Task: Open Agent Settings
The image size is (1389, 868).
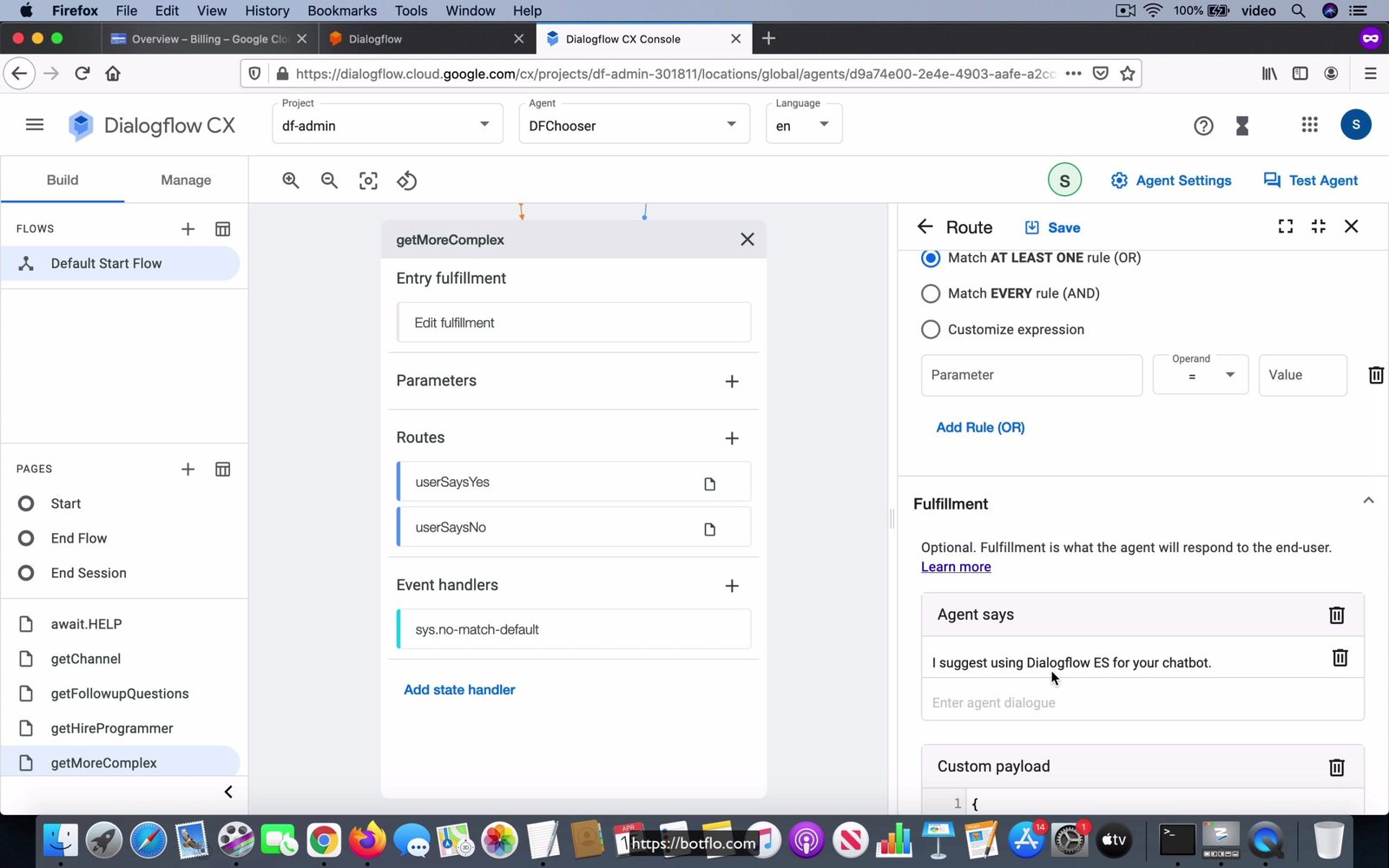Action: [x=1171, y=181]
